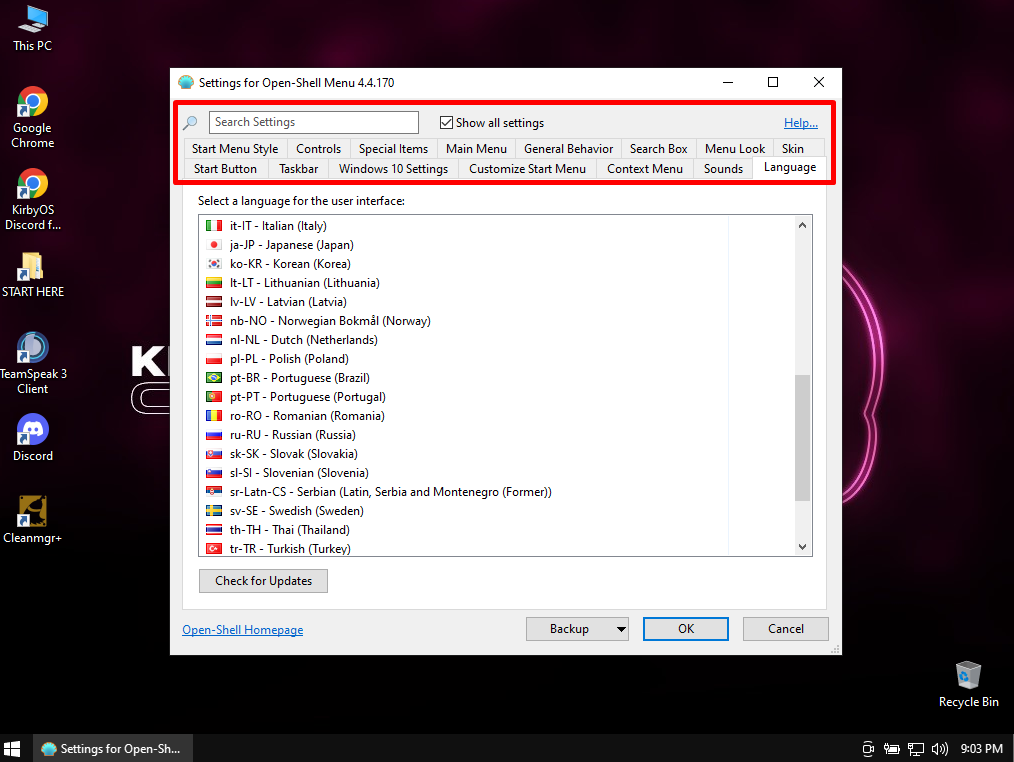The width and height of the screenshot is (1014, 762).
Task: Open the Context Menu tab
Action: [645, 169]
